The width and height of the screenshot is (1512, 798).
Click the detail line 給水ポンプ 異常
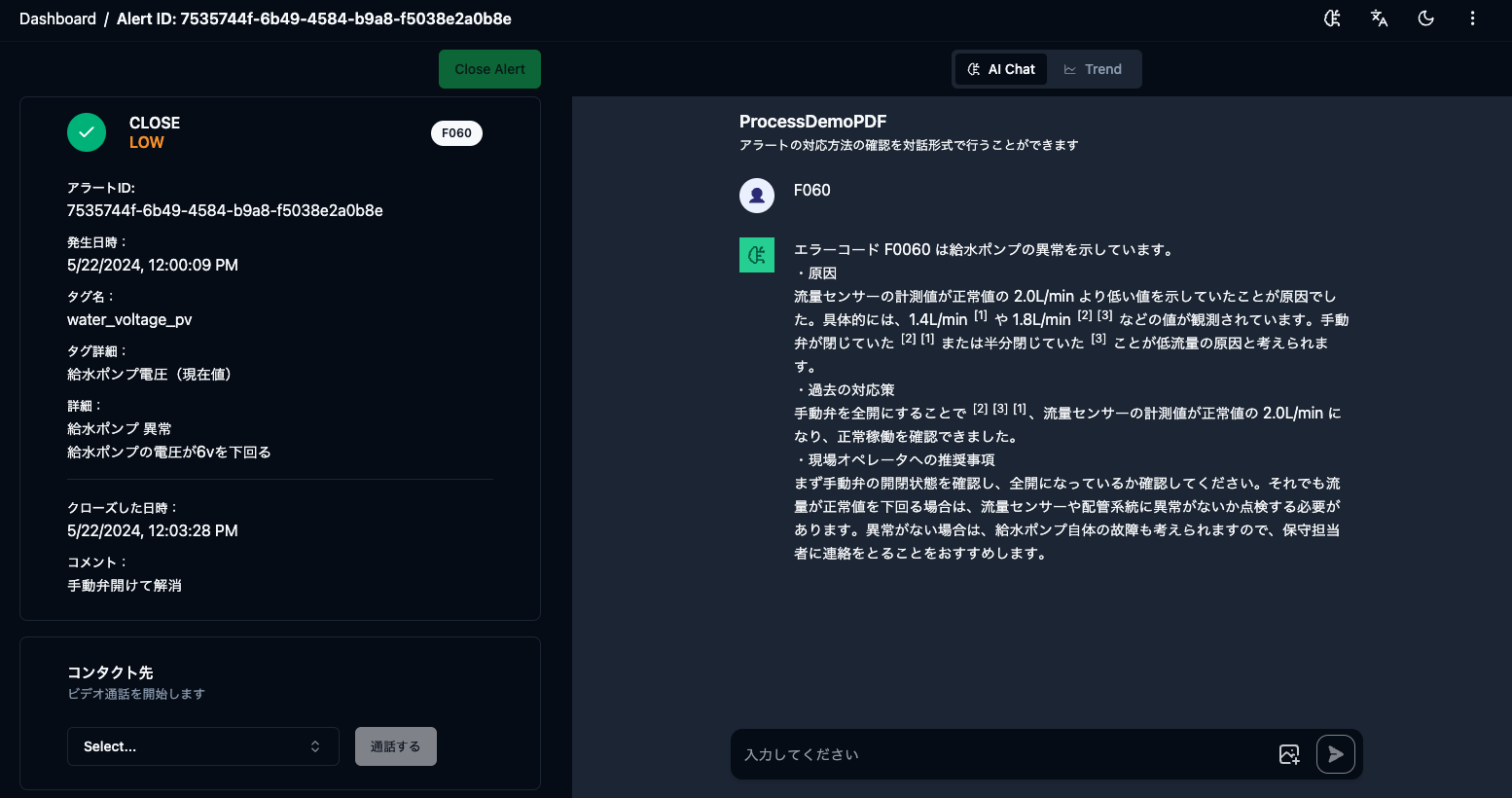coord(120,429)
